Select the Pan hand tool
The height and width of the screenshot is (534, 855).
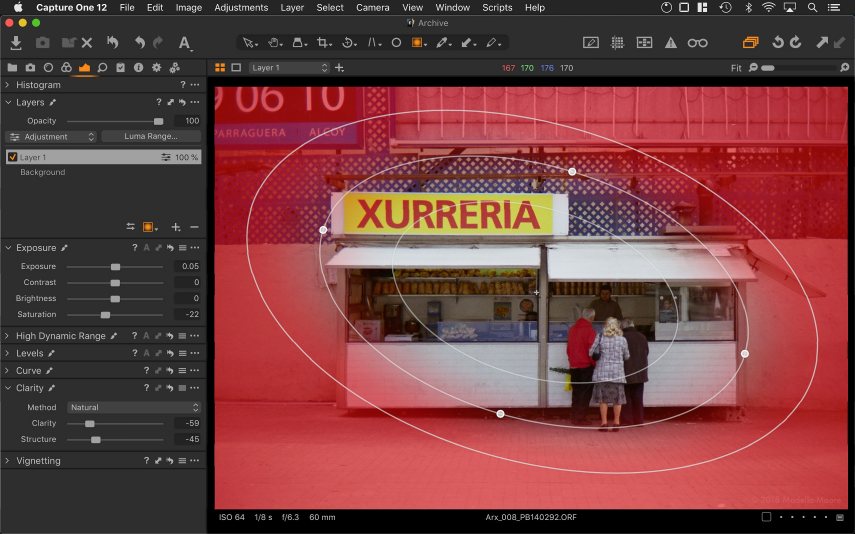click(x=274, y=43)
